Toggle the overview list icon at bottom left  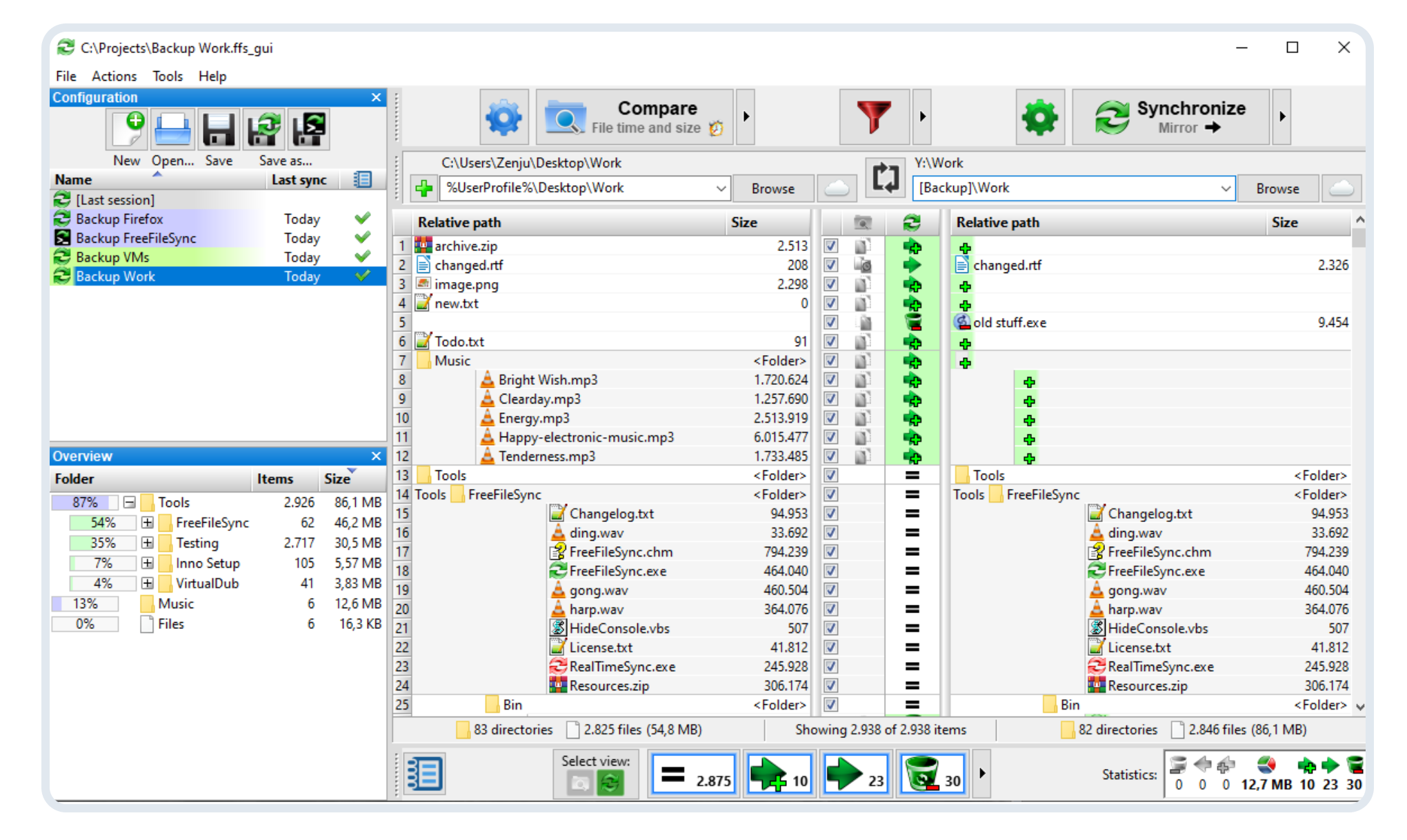tap(423, 774)
